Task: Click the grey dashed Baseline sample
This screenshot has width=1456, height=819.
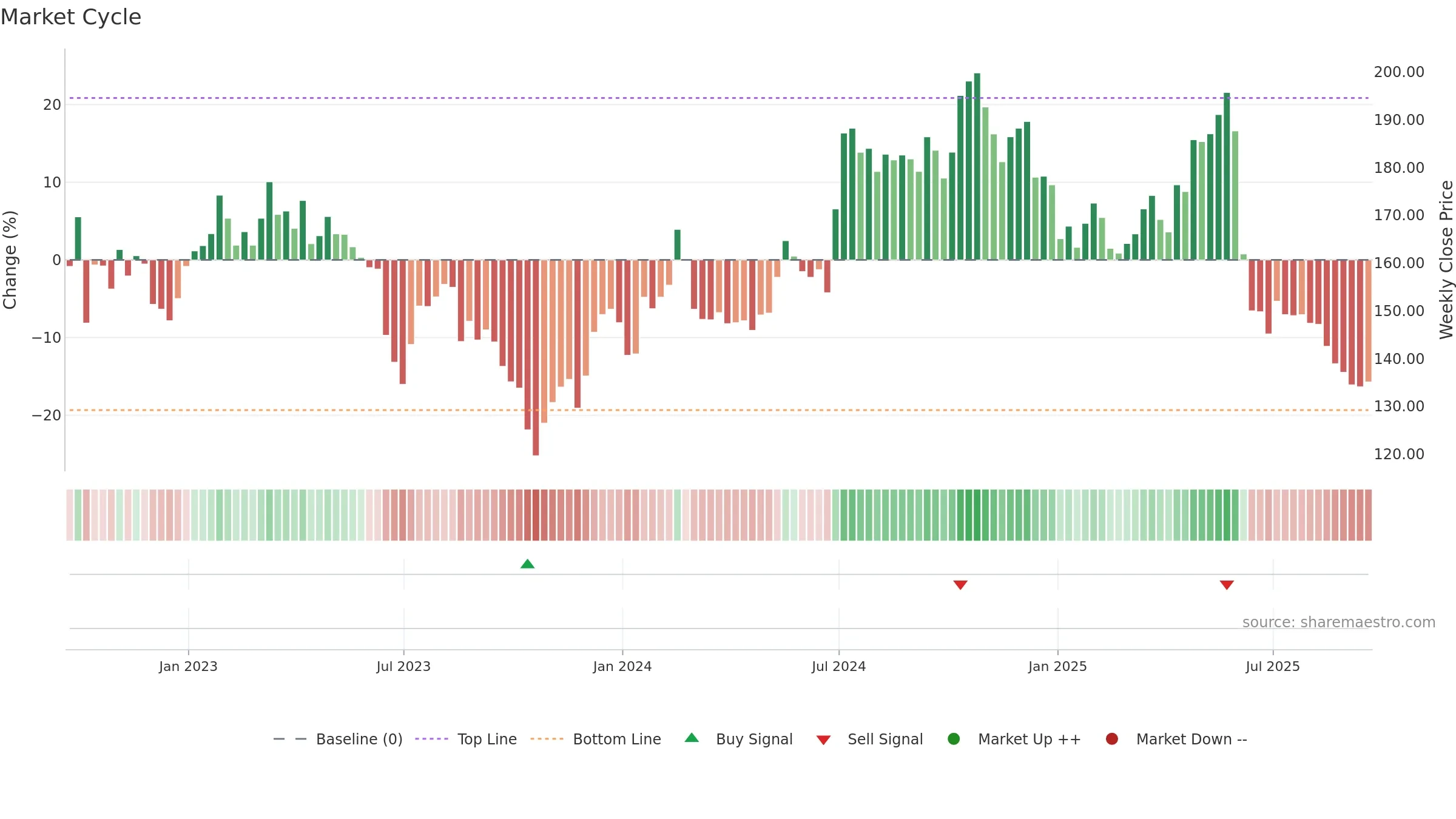Action: [290, 739]
